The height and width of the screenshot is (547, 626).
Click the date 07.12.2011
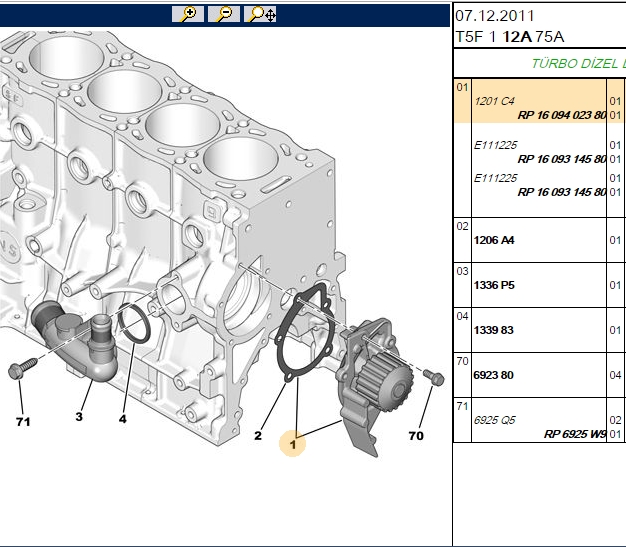tap(495, 16)
